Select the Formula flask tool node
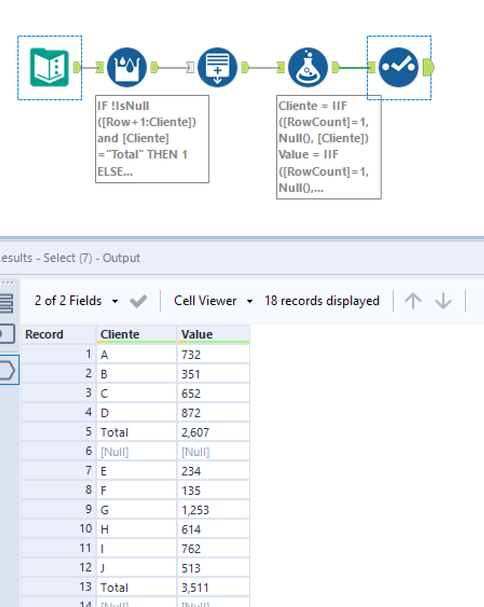This screenshot has width=484, height=607. [x=308, y=67]
